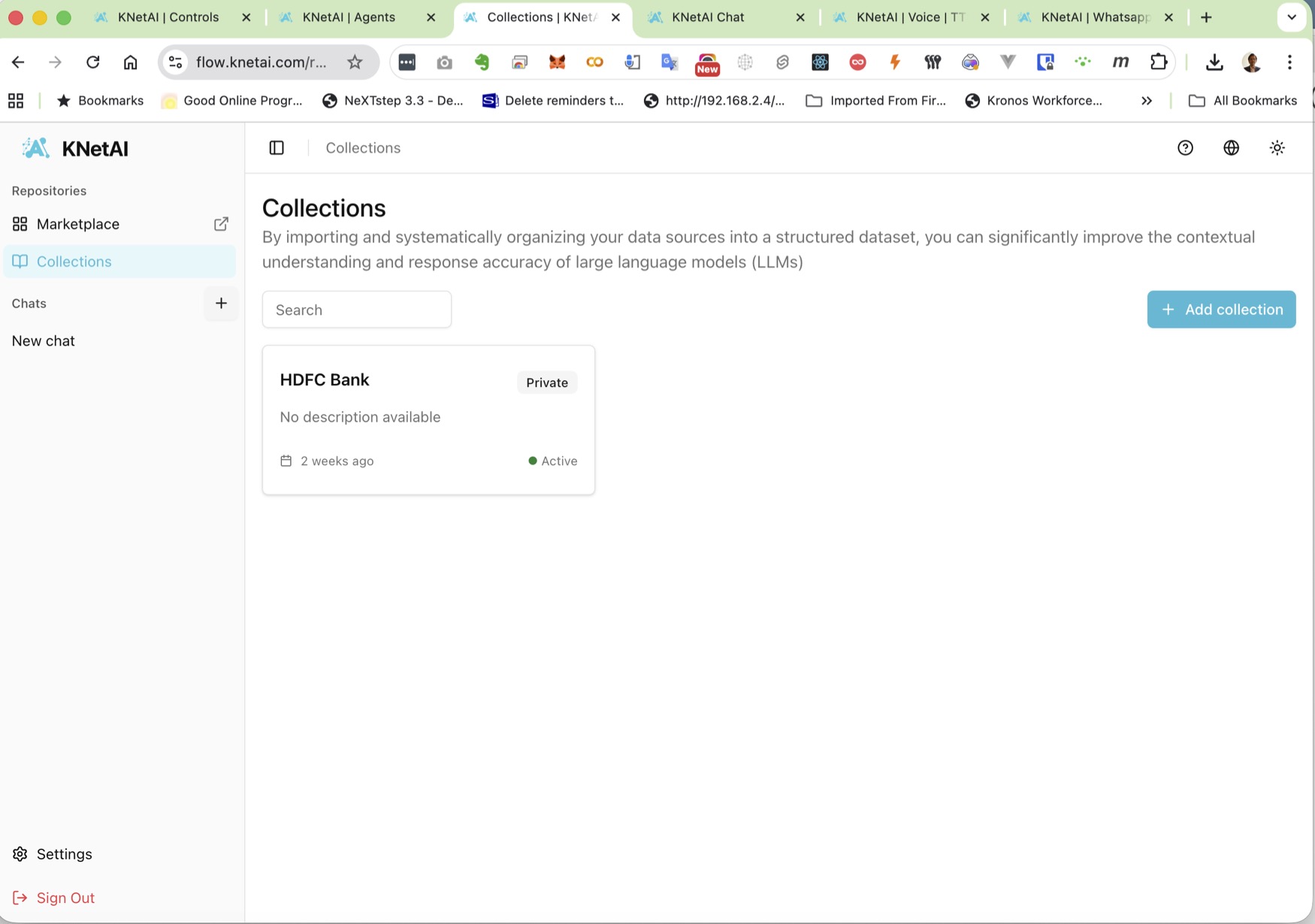Screen dimensions: 1315x924
Task: Click Sign Out in the sidebar
Action: (65, 898)
